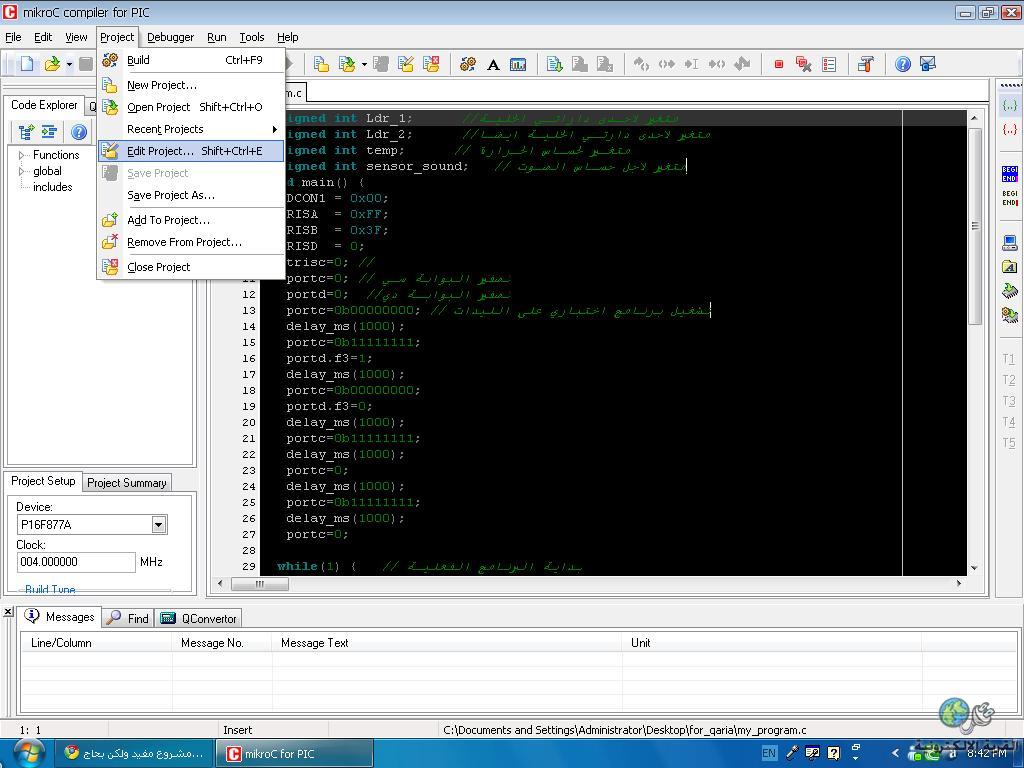Open the dropdown arrow beside Open file
1024x768 pixels.
(x=69, y=64)
